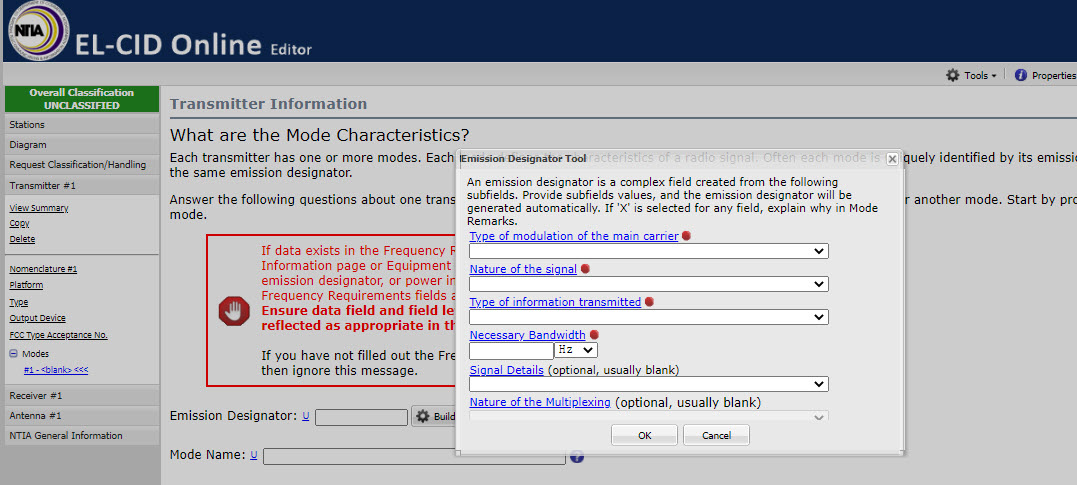Select Transmitter #1 in sidebar
This screenshot has height=485, width=1077.
coord(82,185)
